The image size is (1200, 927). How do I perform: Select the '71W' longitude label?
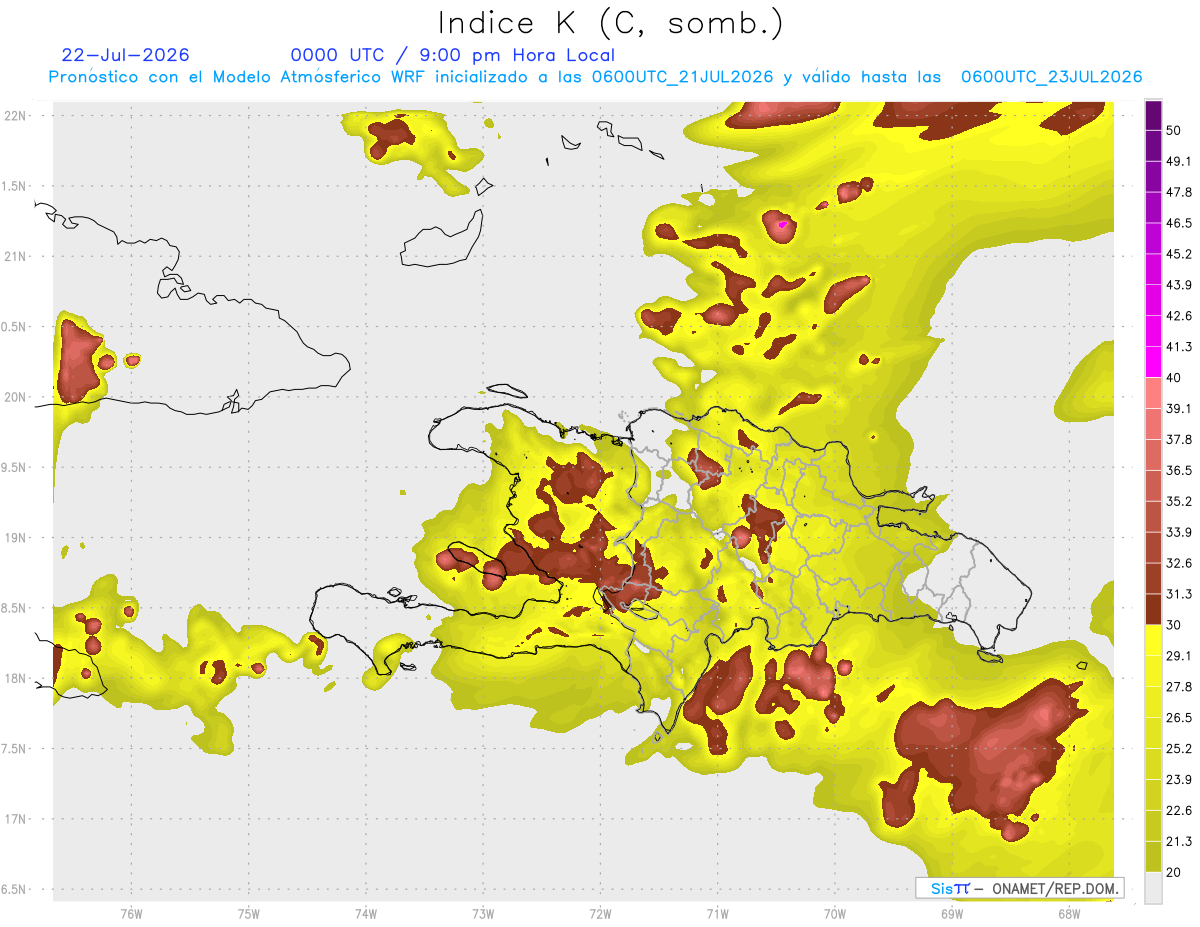tap(717, 912)
